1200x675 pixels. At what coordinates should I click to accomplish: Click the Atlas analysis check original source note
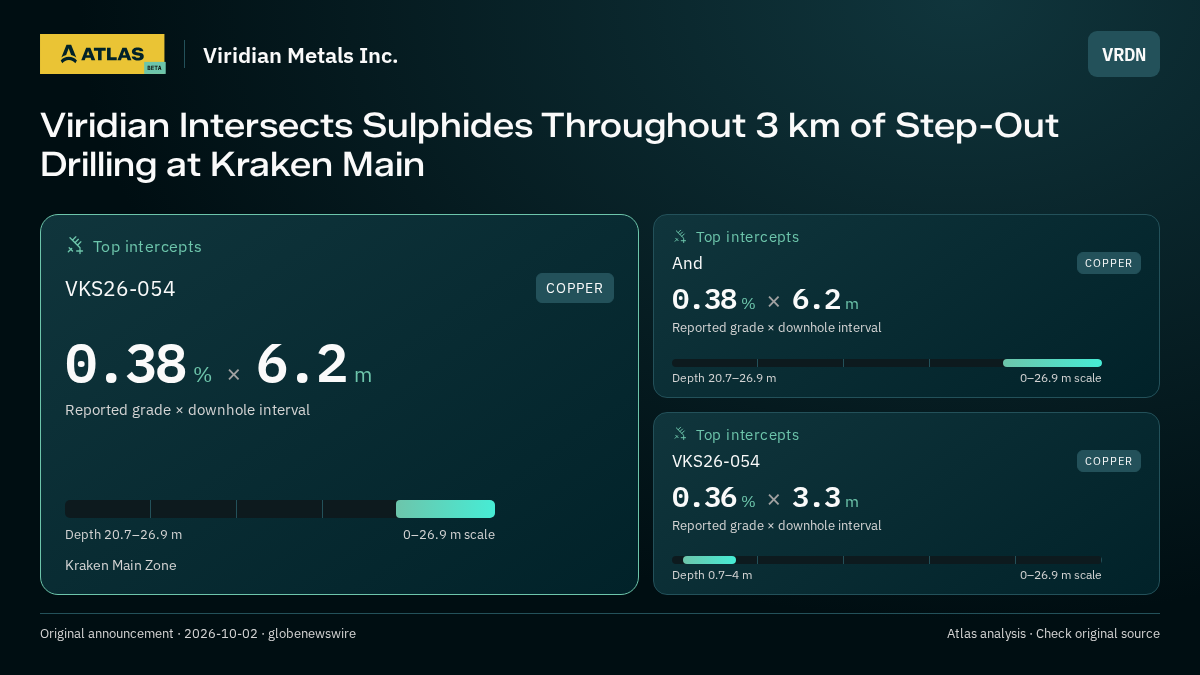coord(1053,633)
